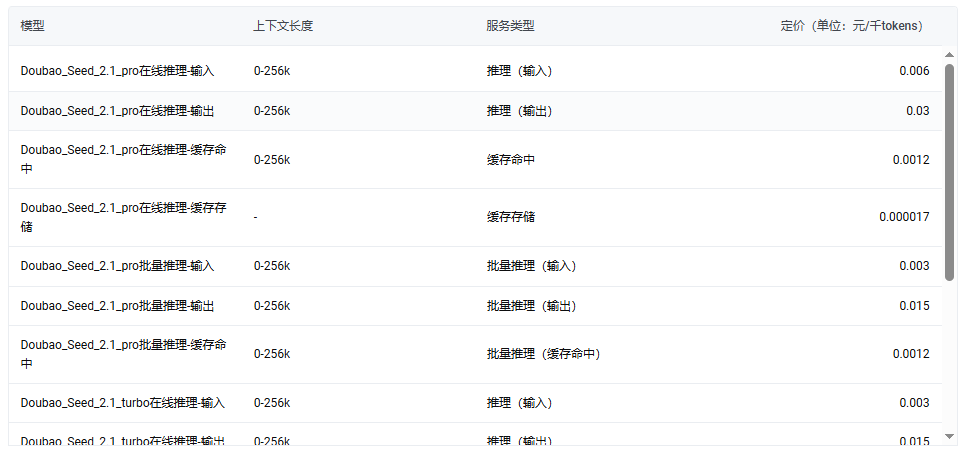Select the Doubao_Seed_2.1_pro批量推理-输出 row

coord(475,306)
